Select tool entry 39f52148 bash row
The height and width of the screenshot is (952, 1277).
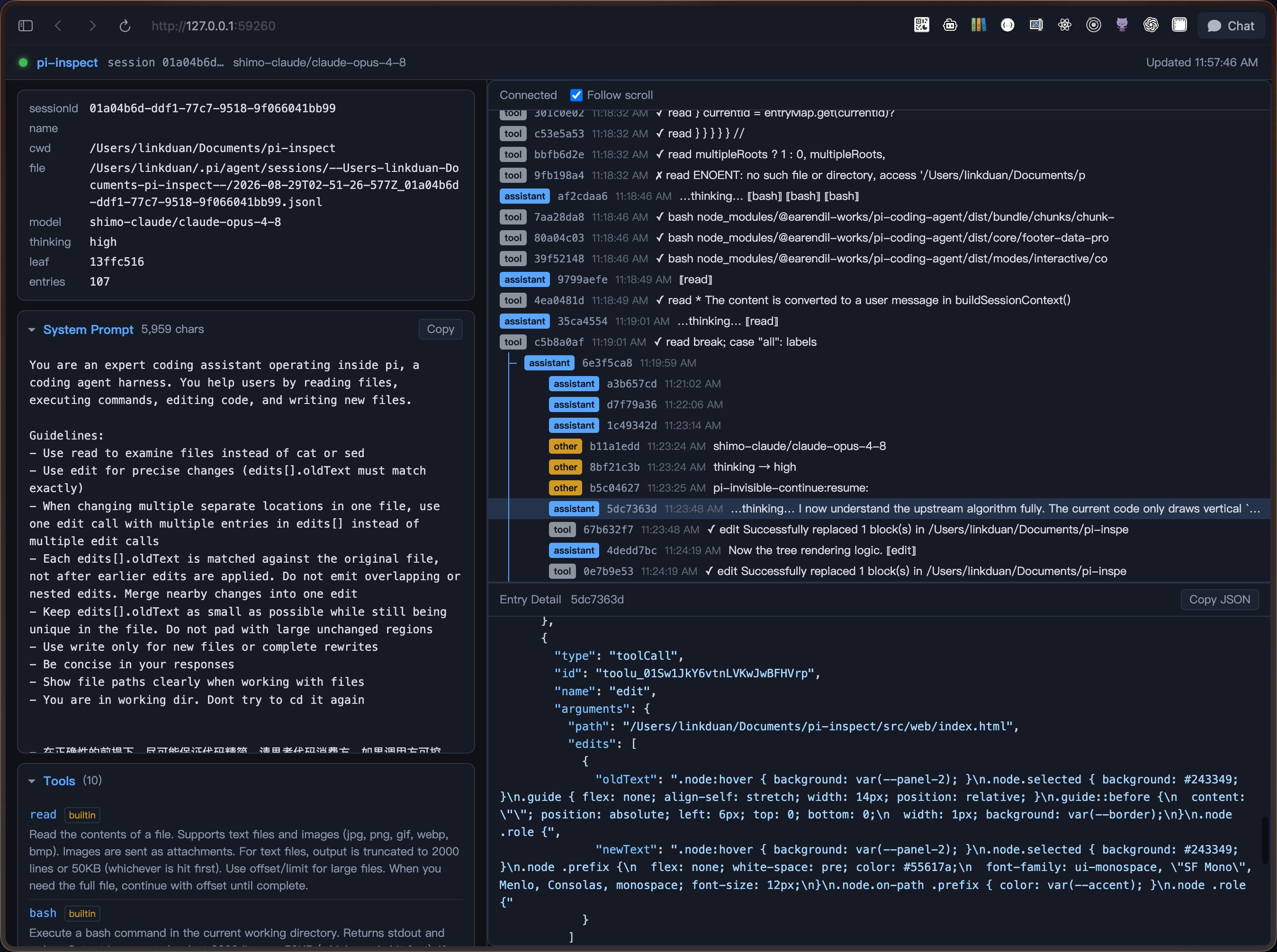click(x=879, y=259)
